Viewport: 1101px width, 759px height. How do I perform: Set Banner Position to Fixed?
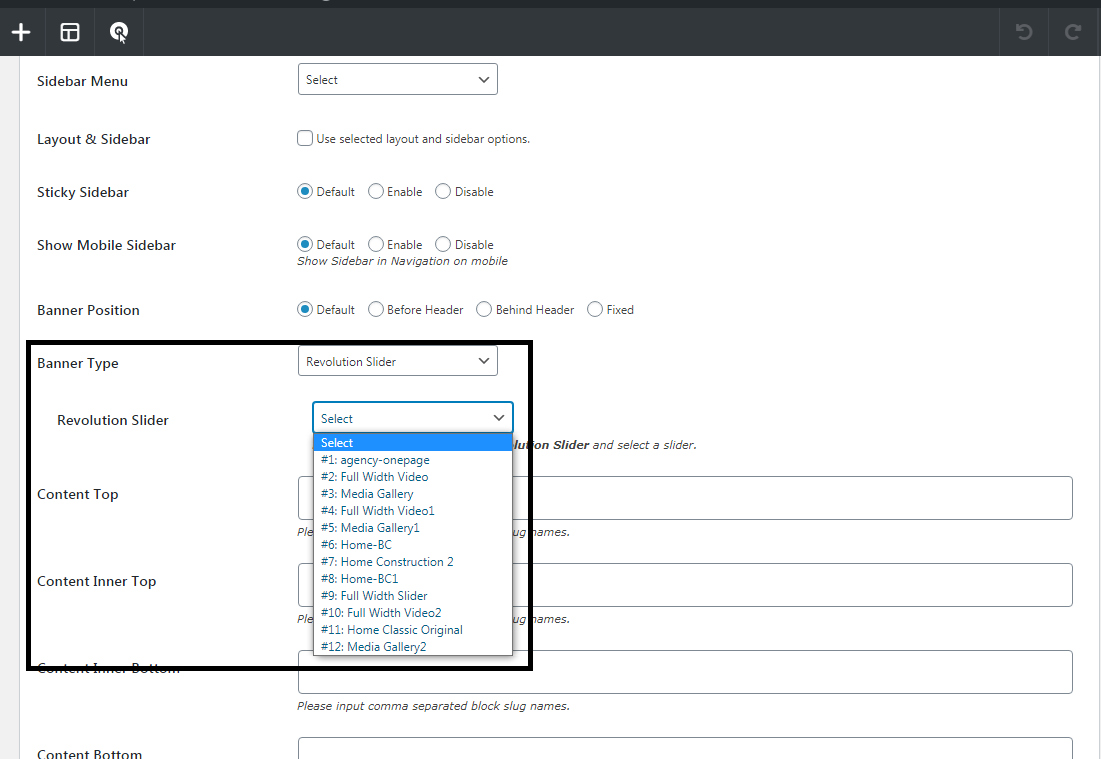point(595,310)
